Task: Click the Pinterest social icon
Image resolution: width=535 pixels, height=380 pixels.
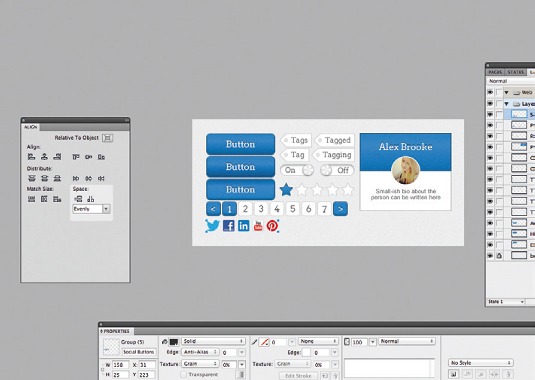Action: pos(272,226)
